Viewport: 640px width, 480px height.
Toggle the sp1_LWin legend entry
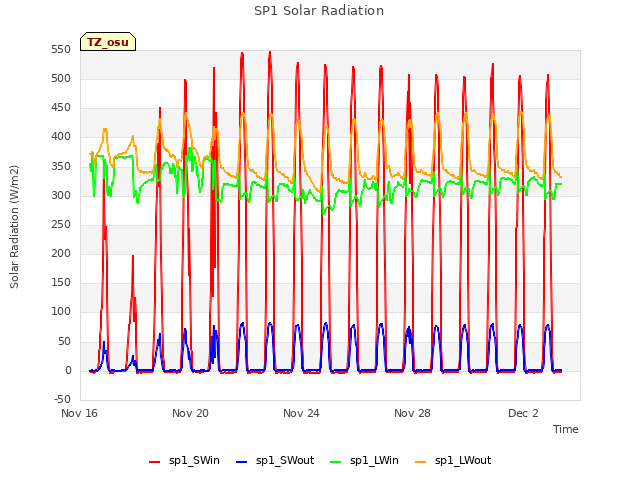point(364,460)
